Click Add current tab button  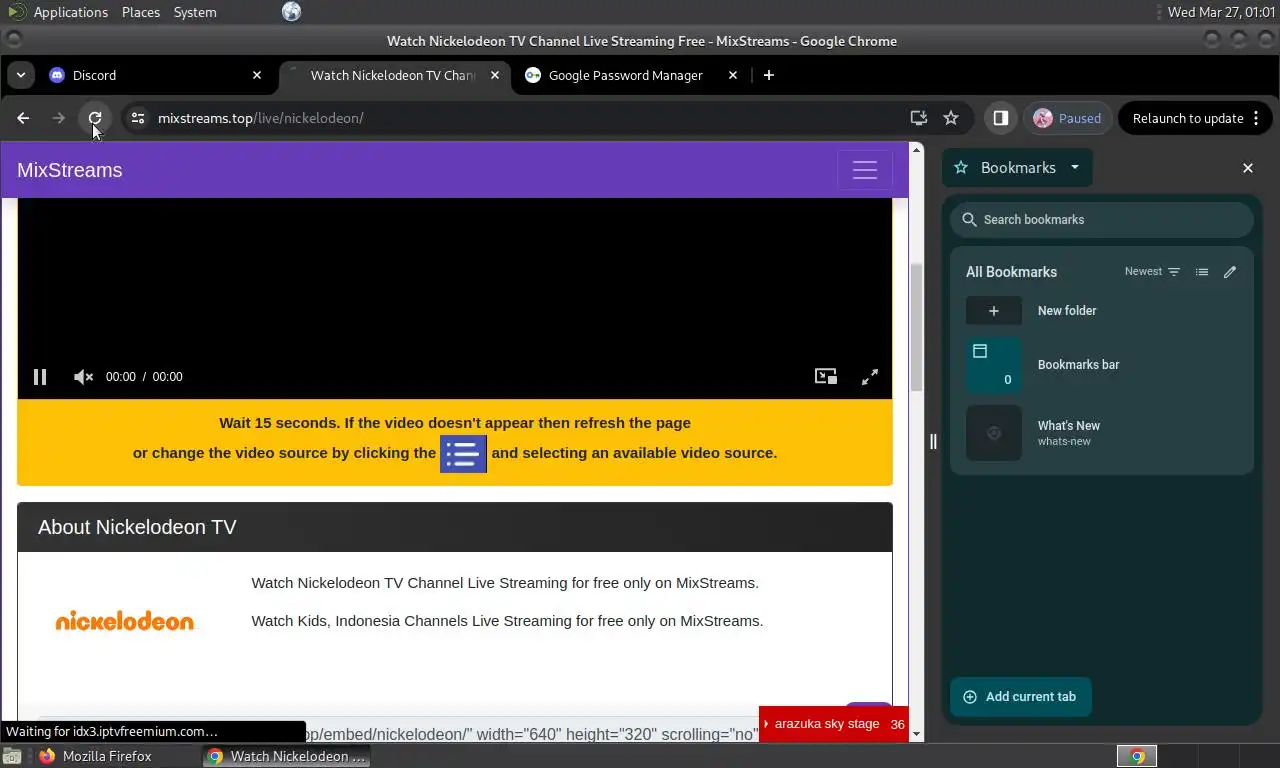point(1020,697)
